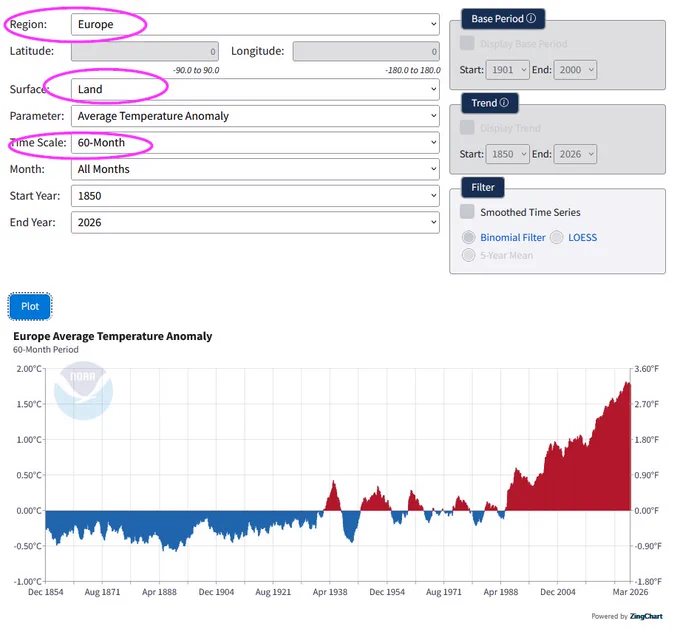The image size is (680, 629).
Task: Open Base Period End dropdown showing 2000
Action: click(x=575, y=70)
